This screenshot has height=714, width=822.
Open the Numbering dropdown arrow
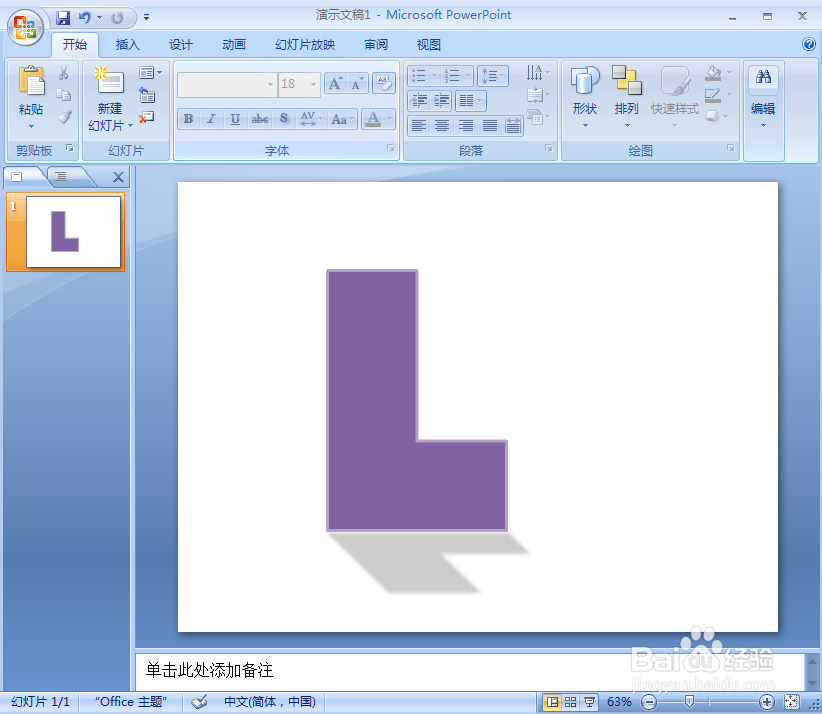[x=467, y=76]
